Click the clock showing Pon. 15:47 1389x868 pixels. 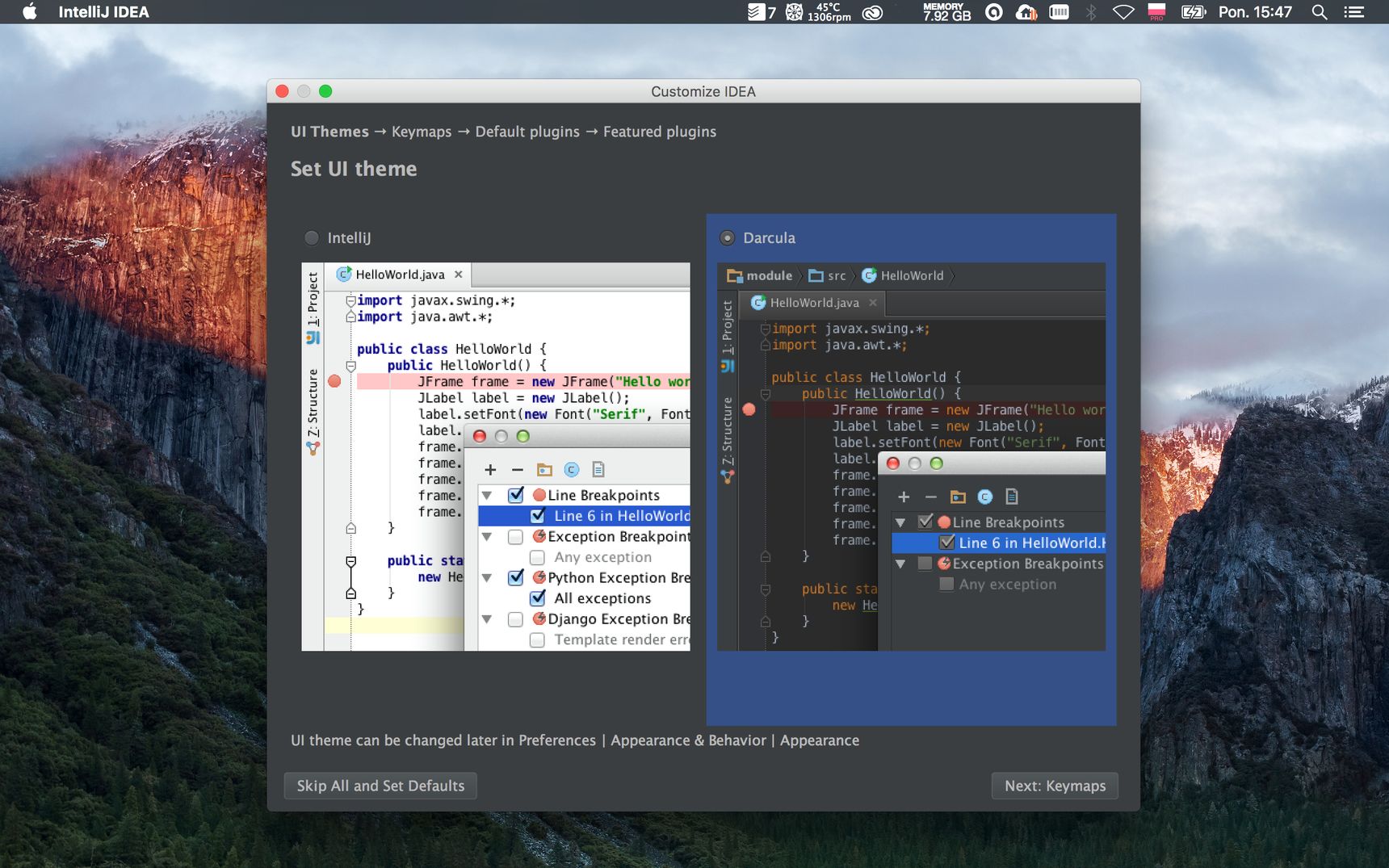(x=1255, y=12)
